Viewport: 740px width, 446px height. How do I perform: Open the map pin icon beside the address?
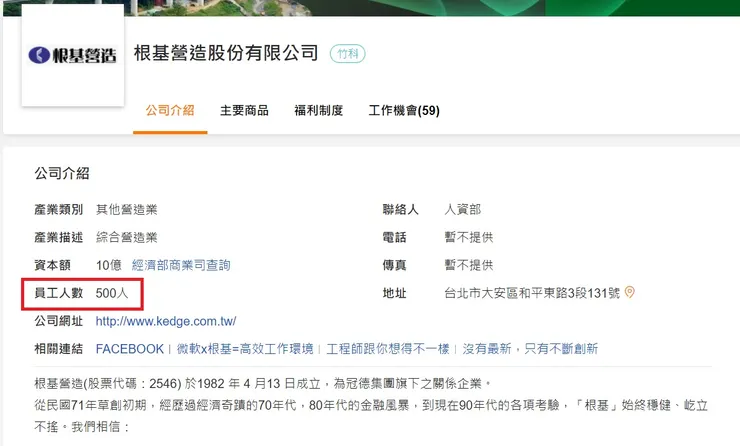[629, 293]
